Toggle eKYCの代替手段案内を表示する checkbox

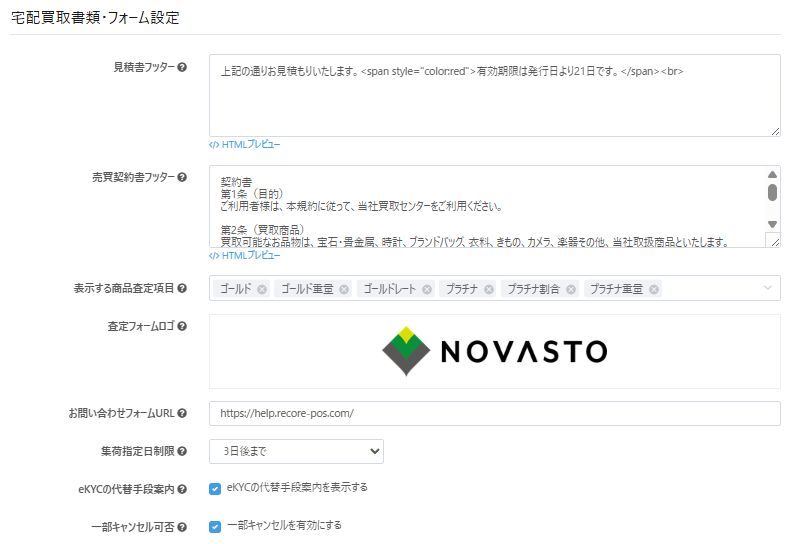215,489
